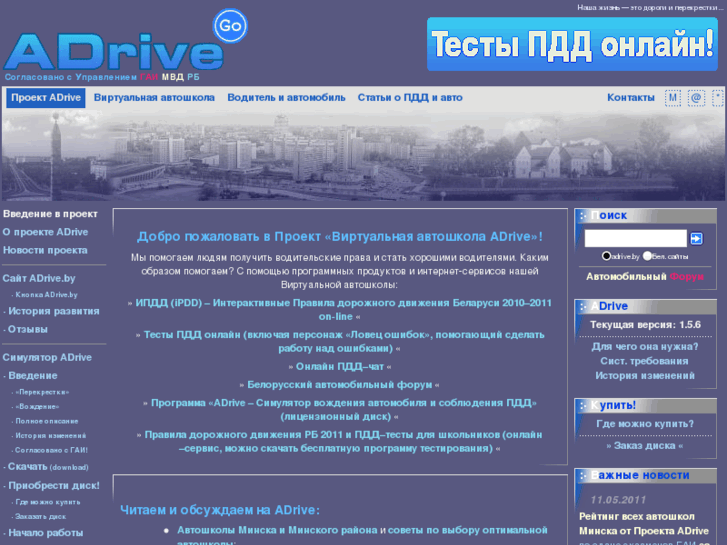727x545 pixels.
Task: Select the adrive.by search radio button
Action: (606, 256)
